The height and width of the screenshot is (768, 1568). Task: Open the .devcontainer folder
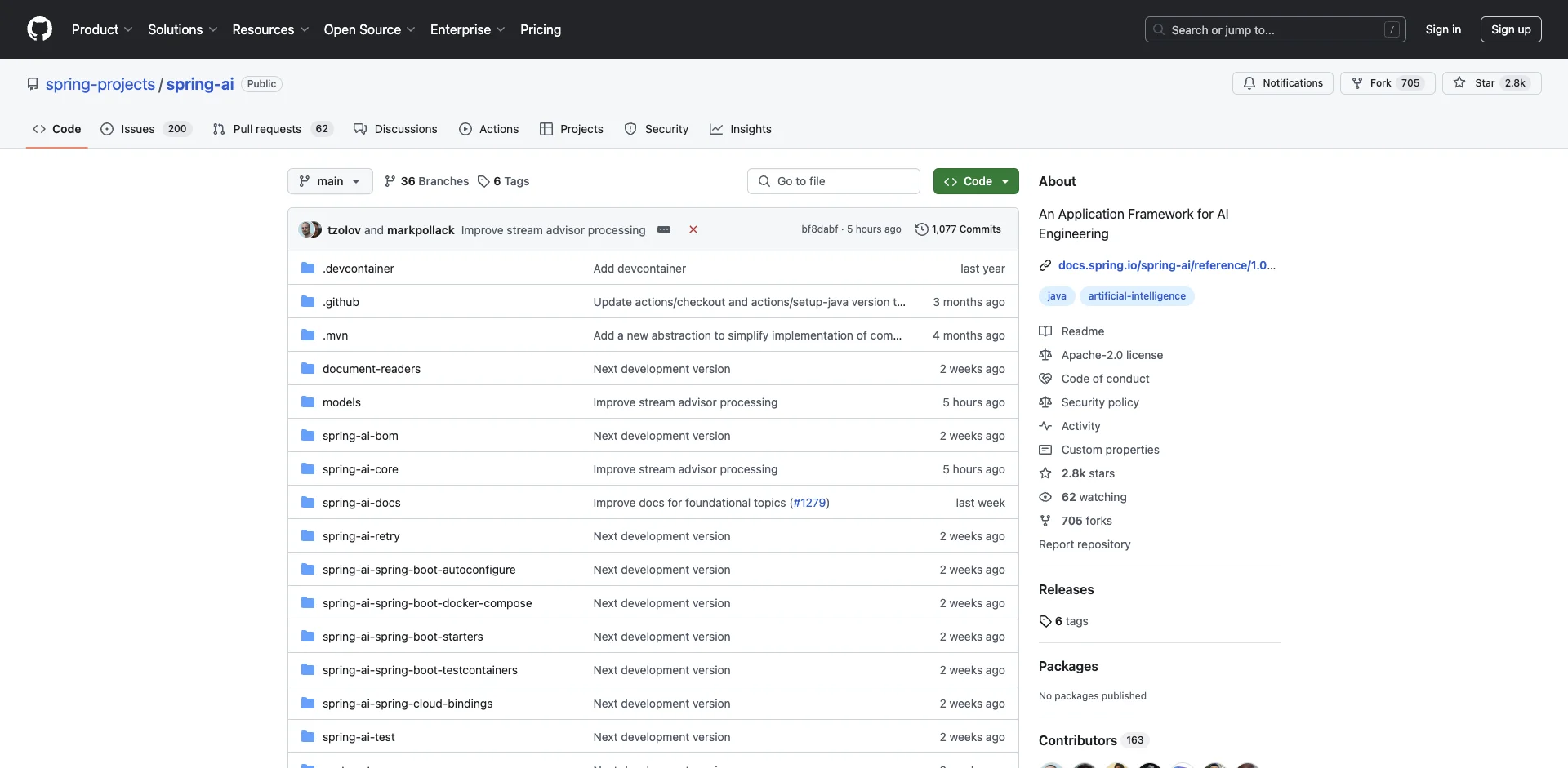point(358,269)
